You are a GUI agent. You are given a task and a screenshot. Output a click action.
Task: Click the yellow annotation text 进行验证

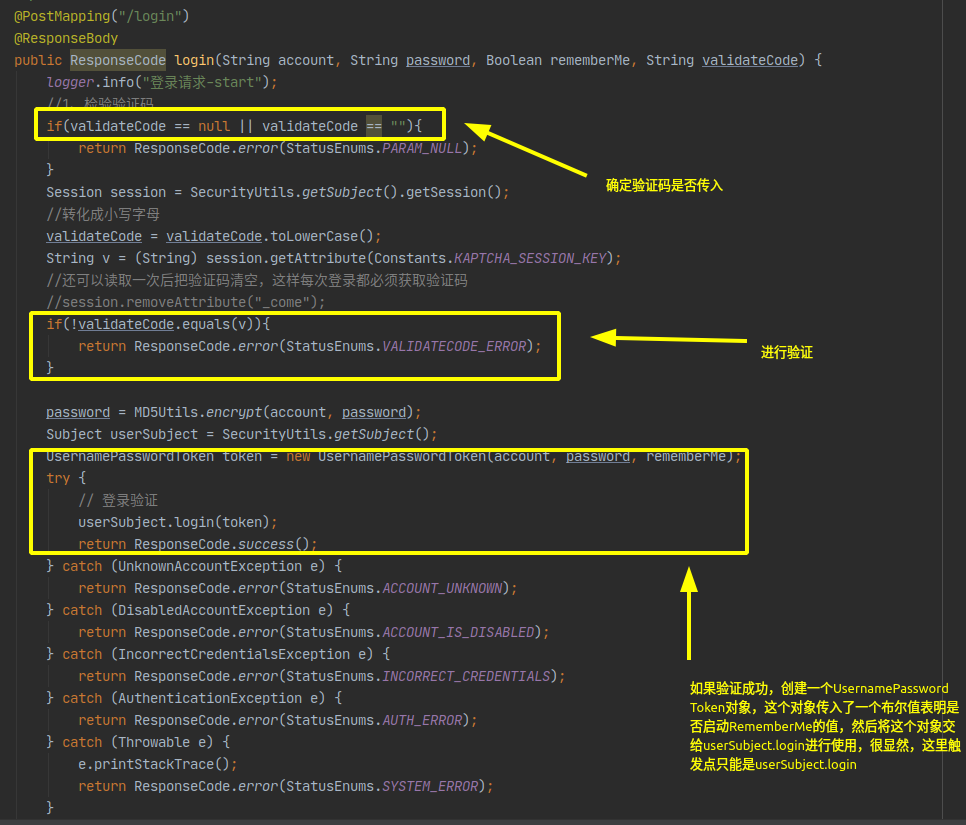[787, 352]
